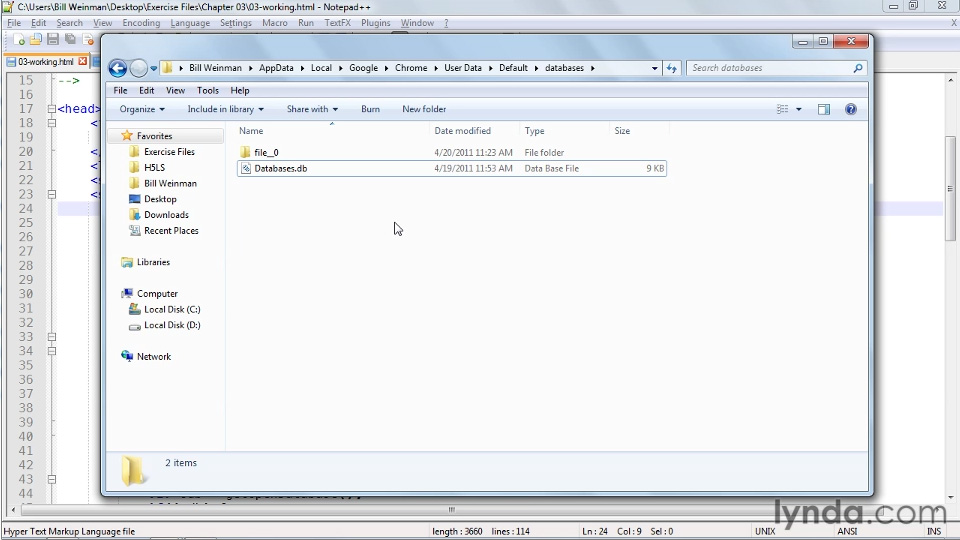Open Notepad++ TextFX menu
Image resolution: width=960 pixels, height=540 pixels.
click(337, 23)
